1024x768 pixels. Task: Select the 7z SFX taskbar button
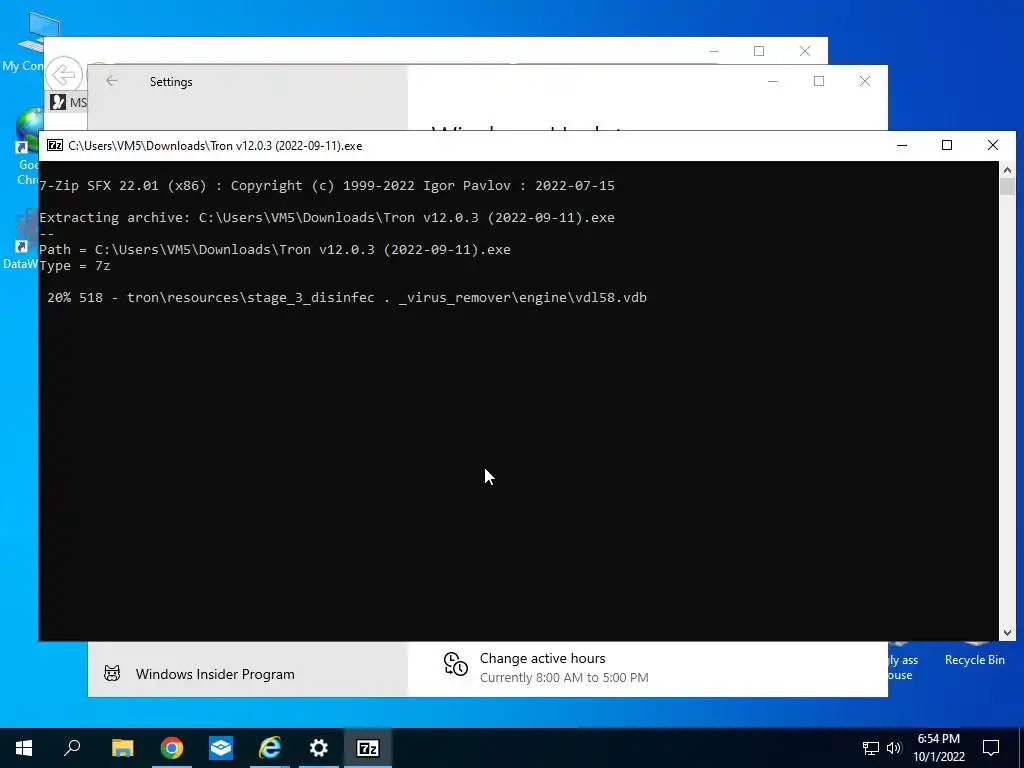(368, 748)
